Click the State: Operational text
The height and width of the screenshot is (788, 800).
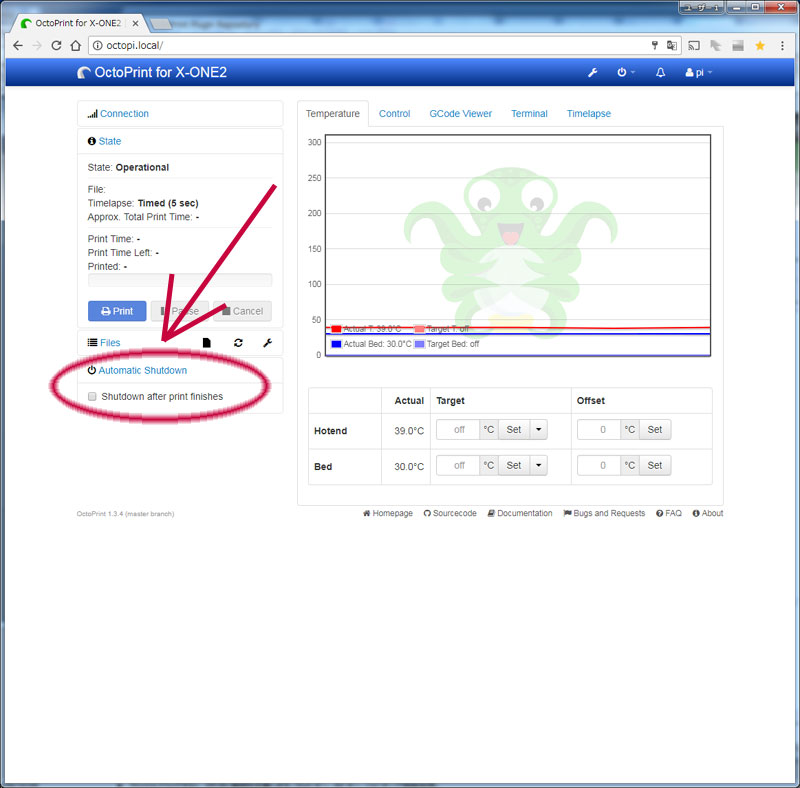[x=128, y=167]
